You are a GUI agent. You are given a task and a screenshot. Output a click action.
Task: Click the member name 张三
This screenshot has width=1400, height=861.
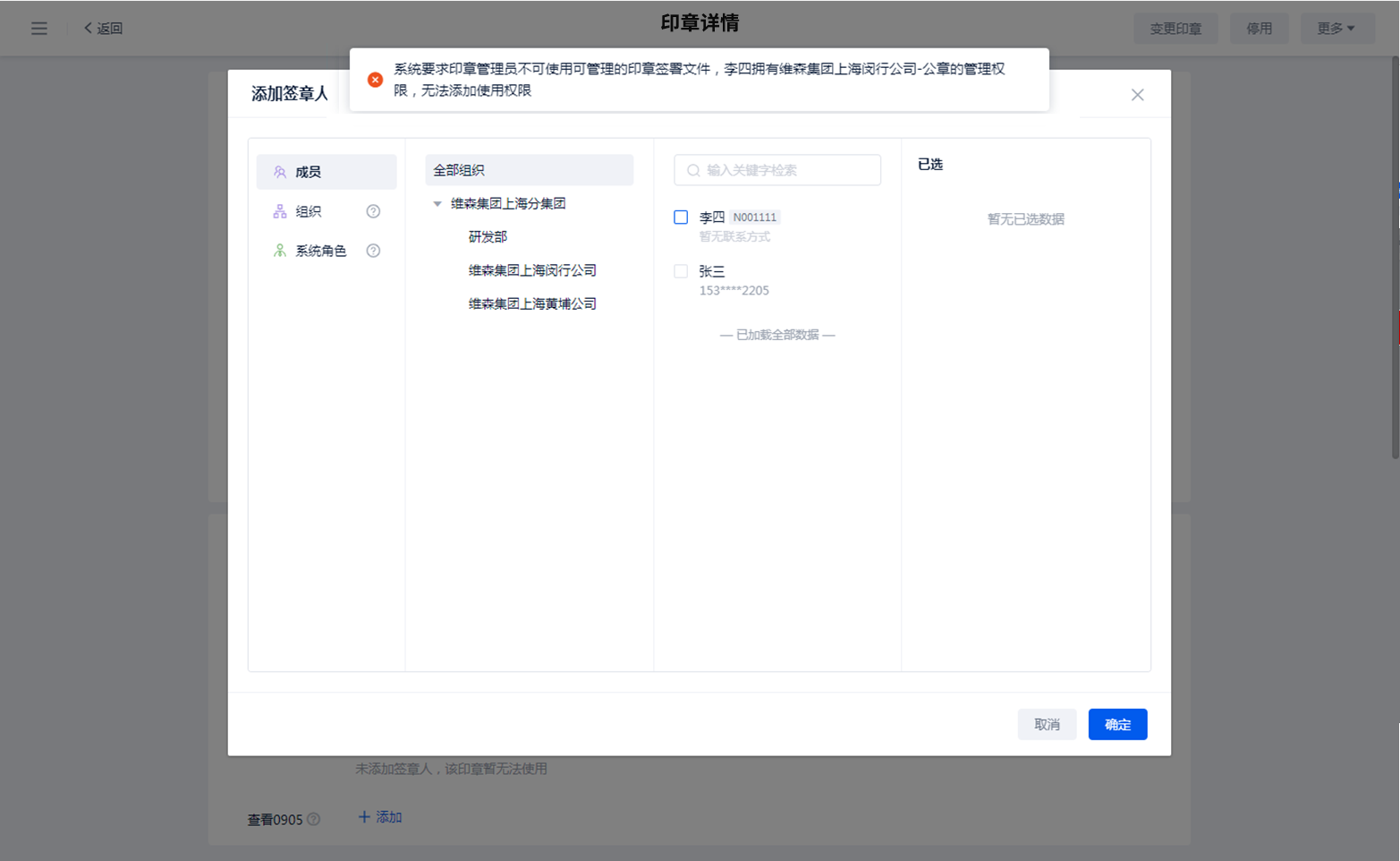pos(712,271)
